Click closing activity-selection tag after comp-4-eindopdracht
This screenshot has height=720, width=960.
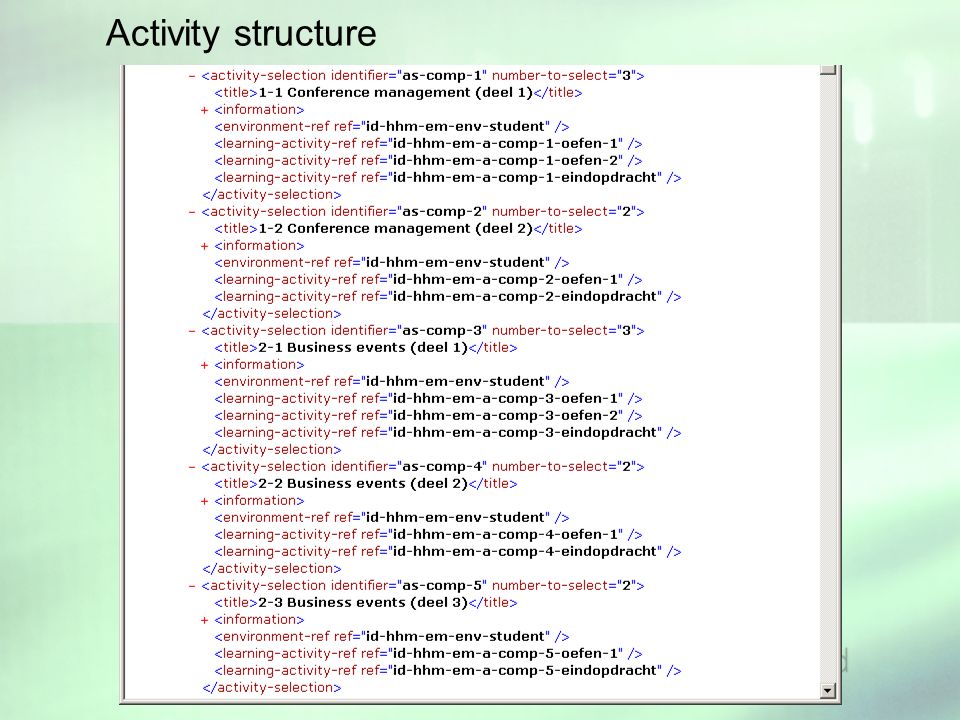tap(272, 569)
